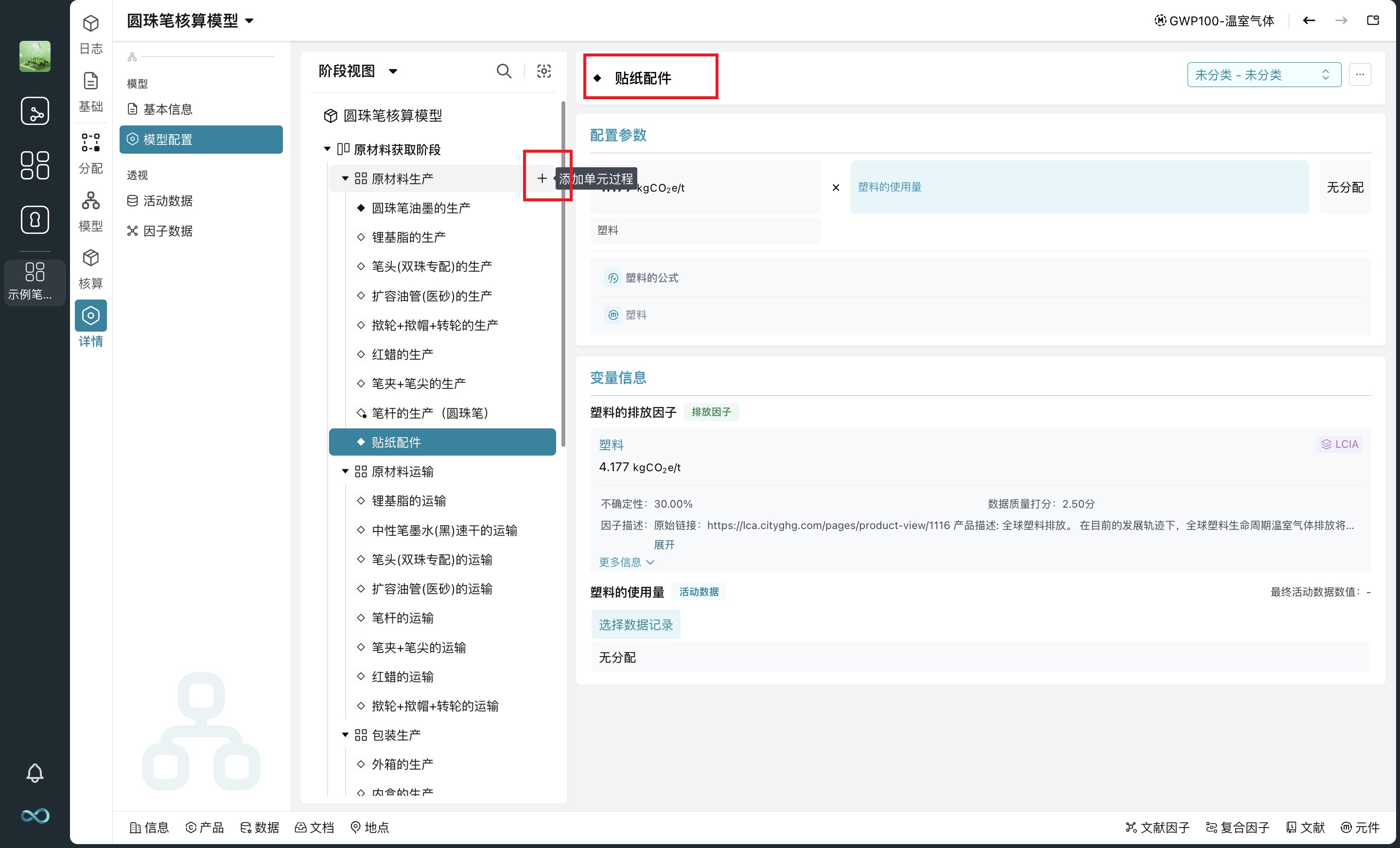Select 因子数据 in the left menu
This screenshot has height=848, width=1400.
coord(167,231)
